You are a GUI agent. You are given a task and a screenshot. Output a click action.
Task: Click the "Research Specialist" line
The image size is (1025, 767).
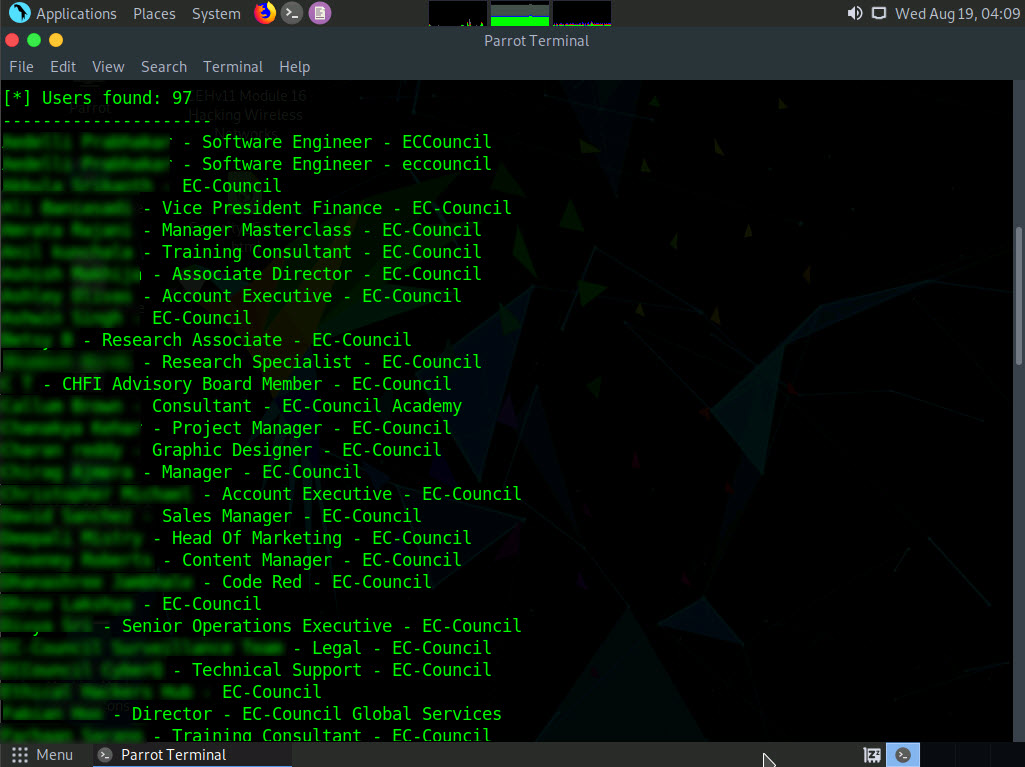[x=242, y=362]
